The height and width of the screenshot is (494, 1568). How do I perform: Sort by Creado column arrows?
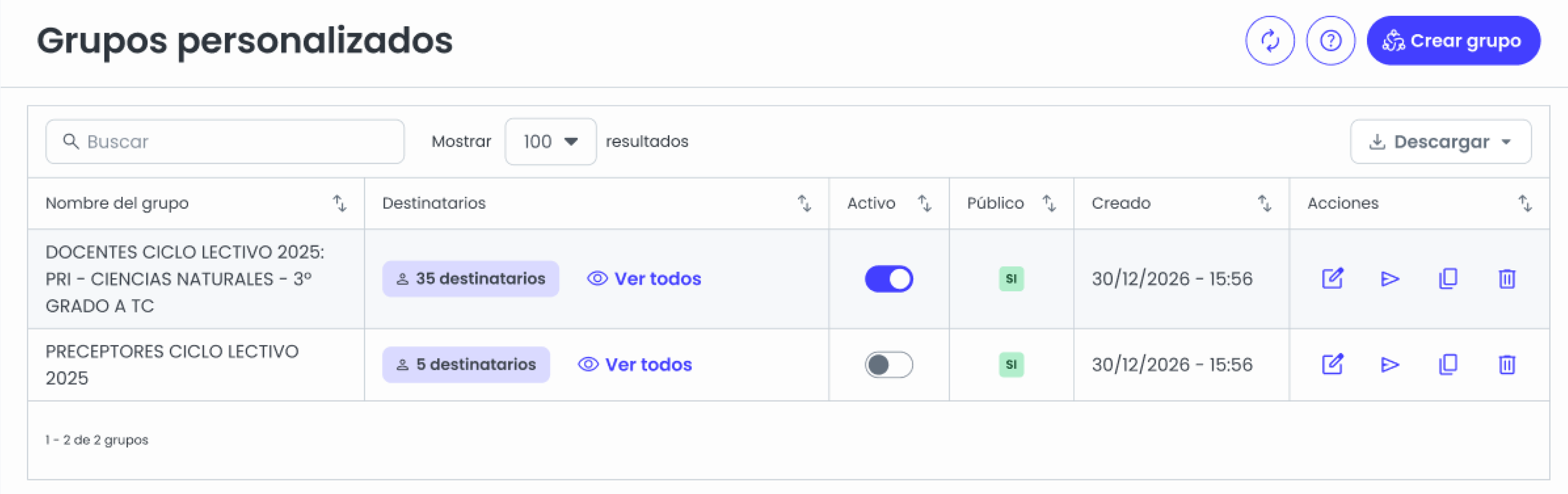tap(1264, 203)
